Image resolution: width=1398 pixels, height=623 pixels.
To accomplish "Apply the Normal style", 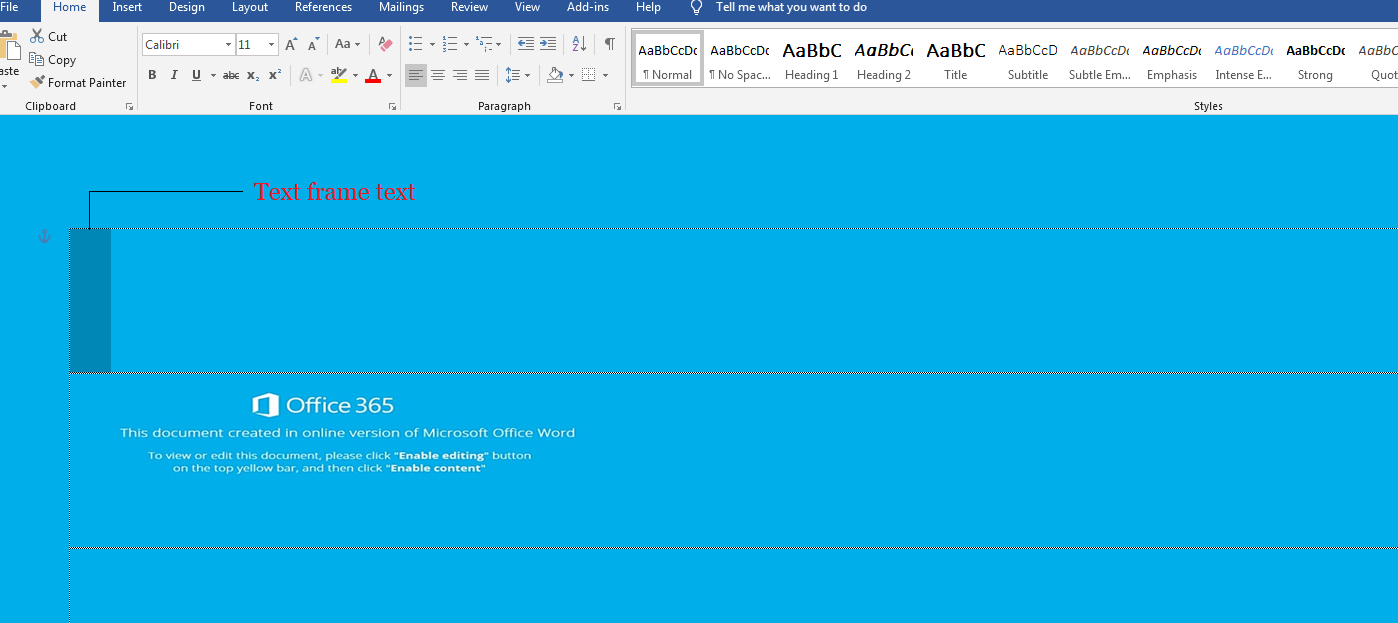I will click(x=668, y=59).
